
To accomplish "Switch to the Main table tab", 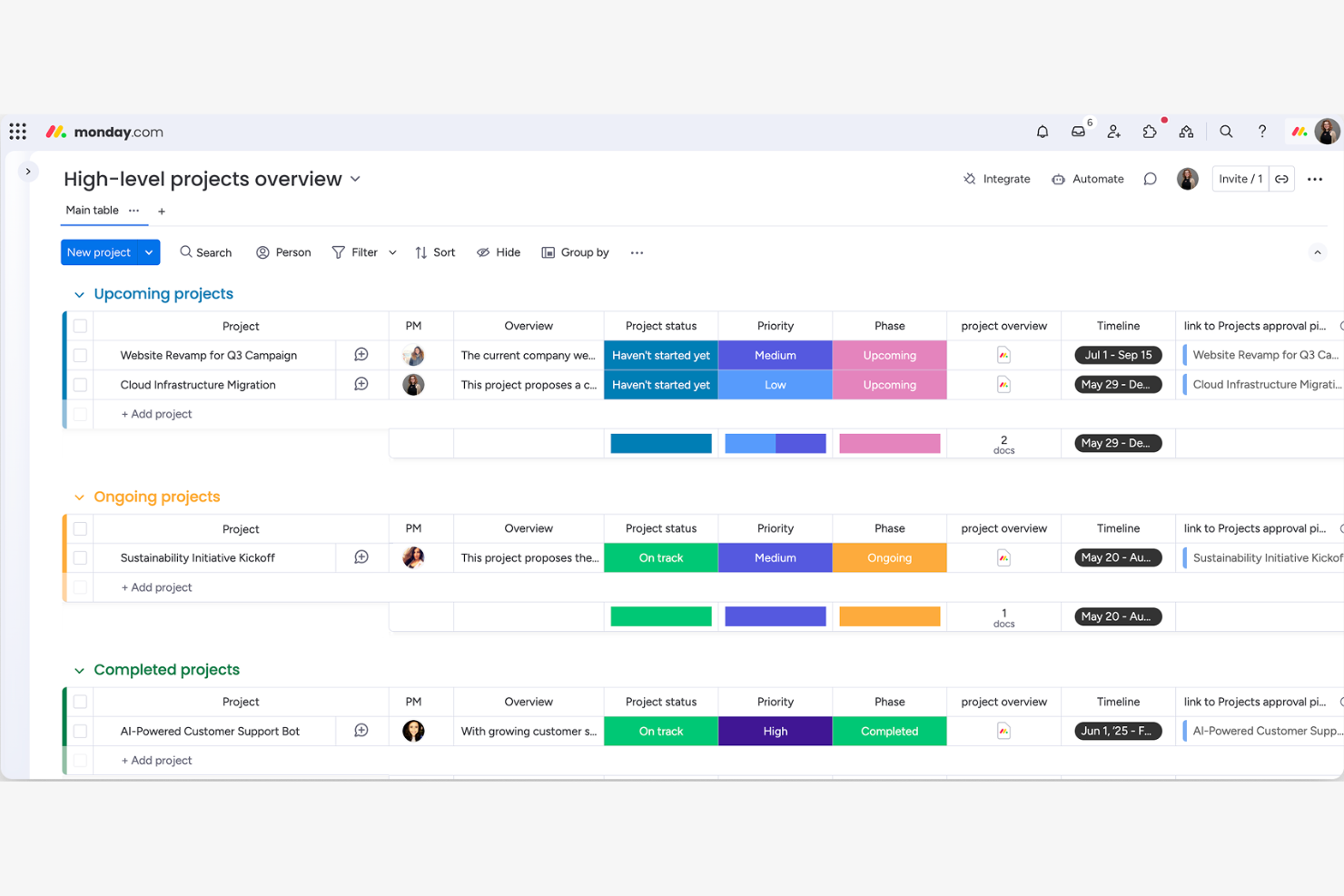I will click(x=91, y=210).
